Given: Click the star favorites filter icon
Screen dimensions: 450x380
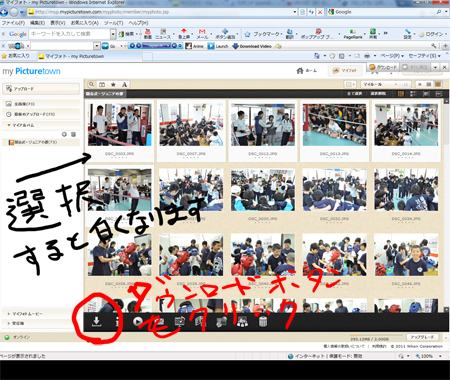Looking at the screenshot, I should [x=113, y=84].
